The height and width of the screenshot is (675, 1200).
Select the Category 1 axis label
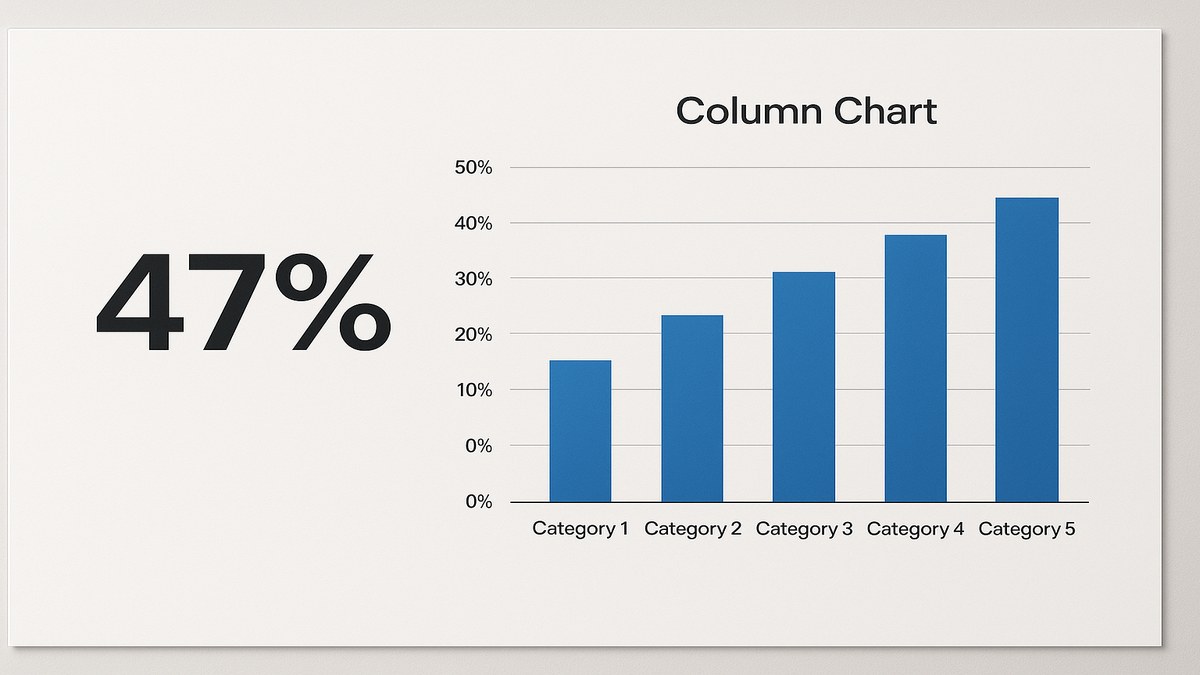pos(580,529)
